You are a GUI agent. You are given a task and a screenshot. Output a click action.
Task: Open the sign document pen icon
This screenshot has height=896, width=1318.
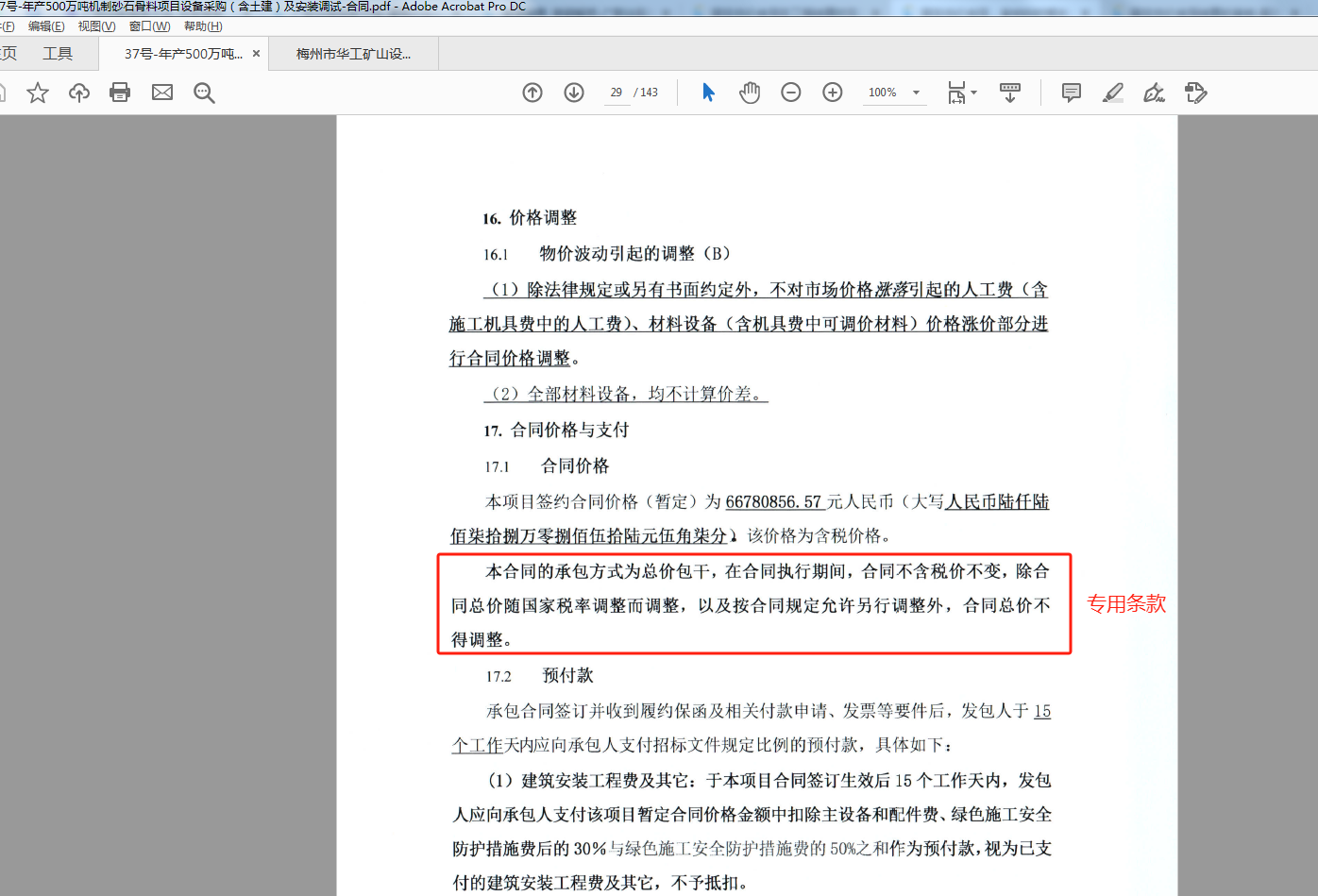1154,93
